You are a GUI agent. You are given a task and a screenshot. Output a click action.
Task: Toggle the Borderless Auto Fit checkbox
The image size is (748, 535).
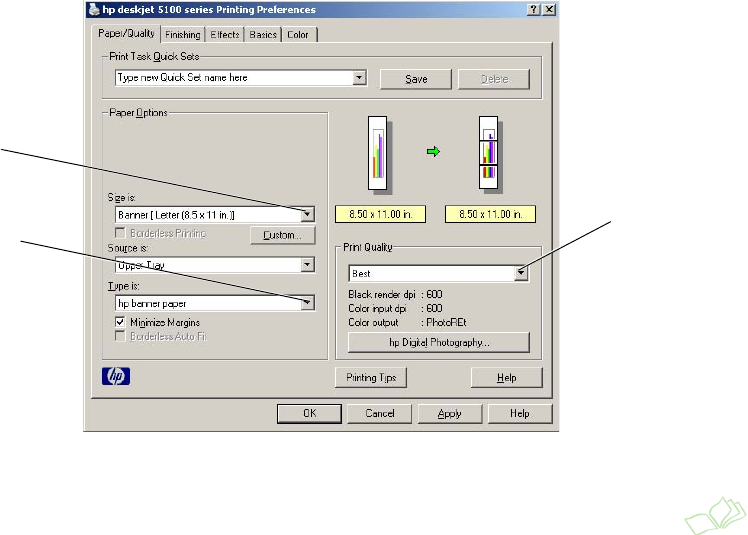point(120,336)
